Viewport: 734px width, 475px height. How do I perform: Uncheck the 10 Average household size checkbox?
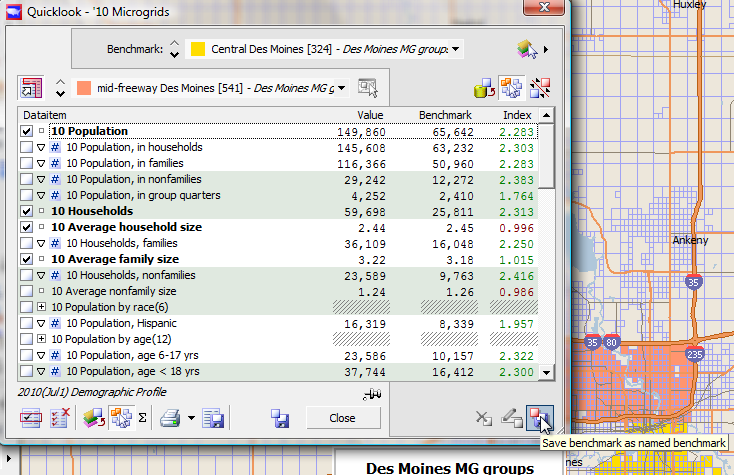pyautogui.click(x=27, y=227)
